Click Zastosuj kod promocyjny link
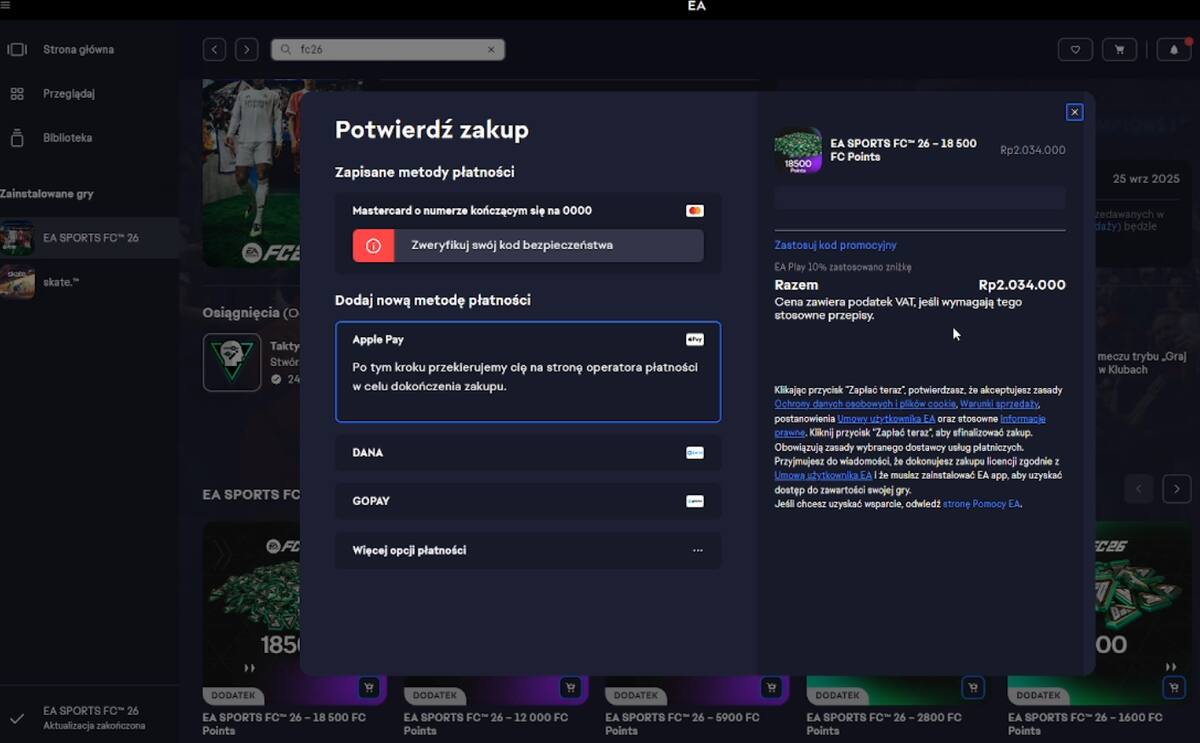The width and height of the screenshot is (1200, 743). pos(835,245)
